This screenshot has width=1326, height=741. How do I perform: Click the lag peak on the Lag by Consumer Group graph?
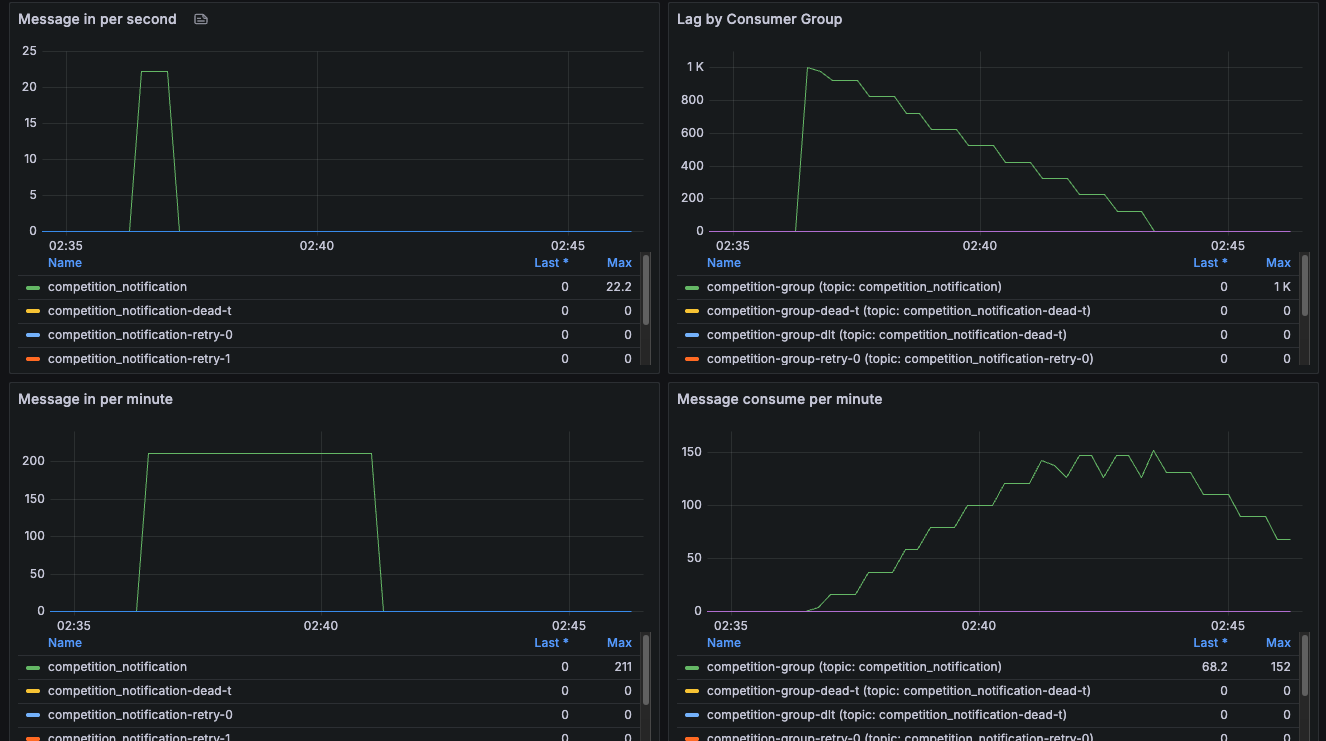click(807, 68)
